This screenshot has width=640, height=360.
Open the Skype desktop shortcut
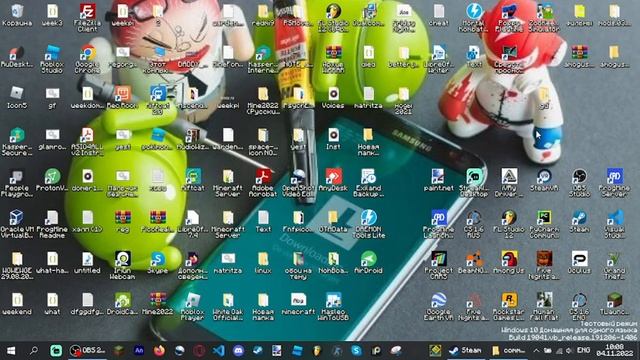pos(158,262)
